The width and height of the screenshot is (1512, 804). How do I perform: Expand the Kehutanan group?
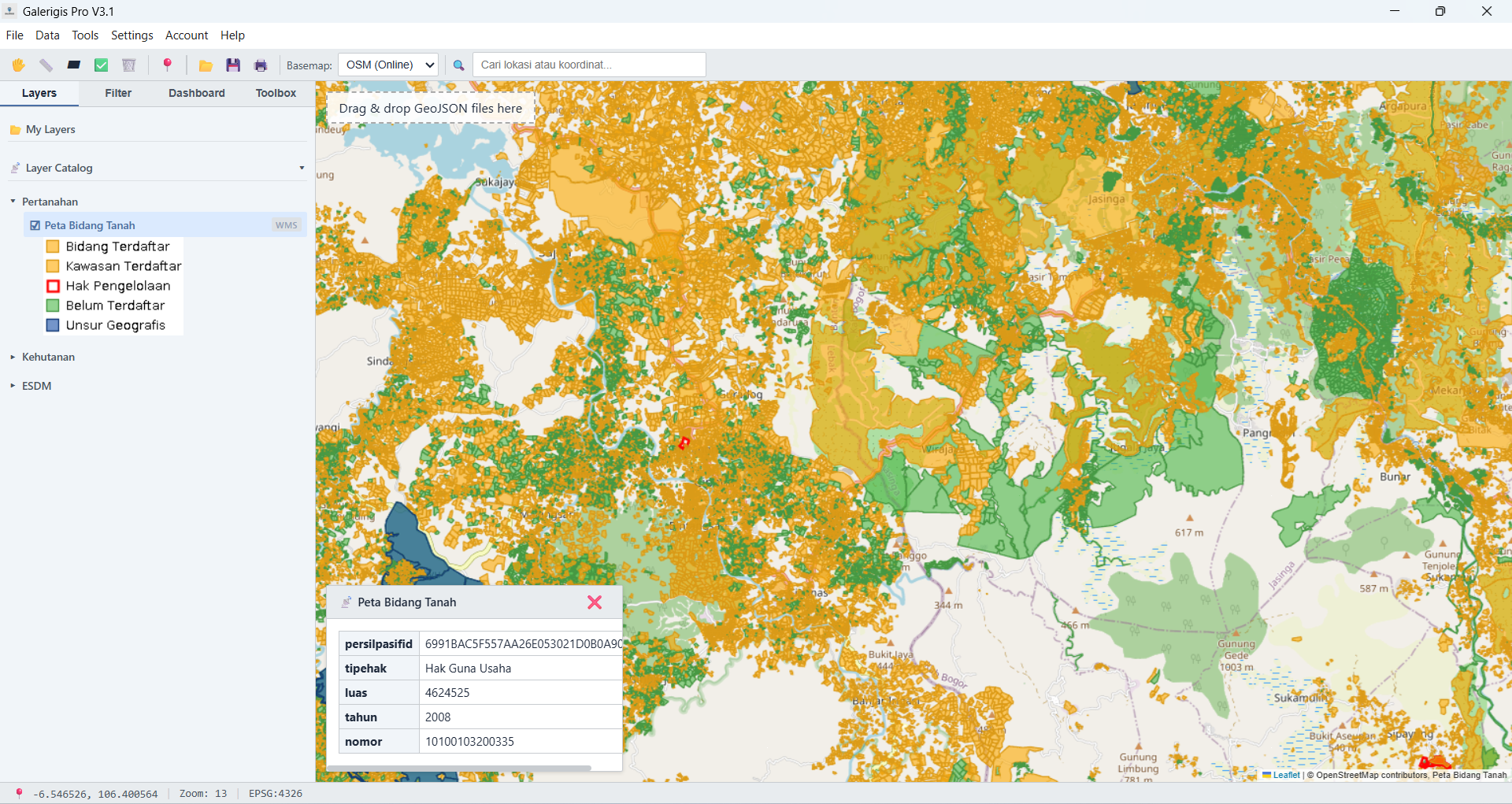tap(13, 357)
